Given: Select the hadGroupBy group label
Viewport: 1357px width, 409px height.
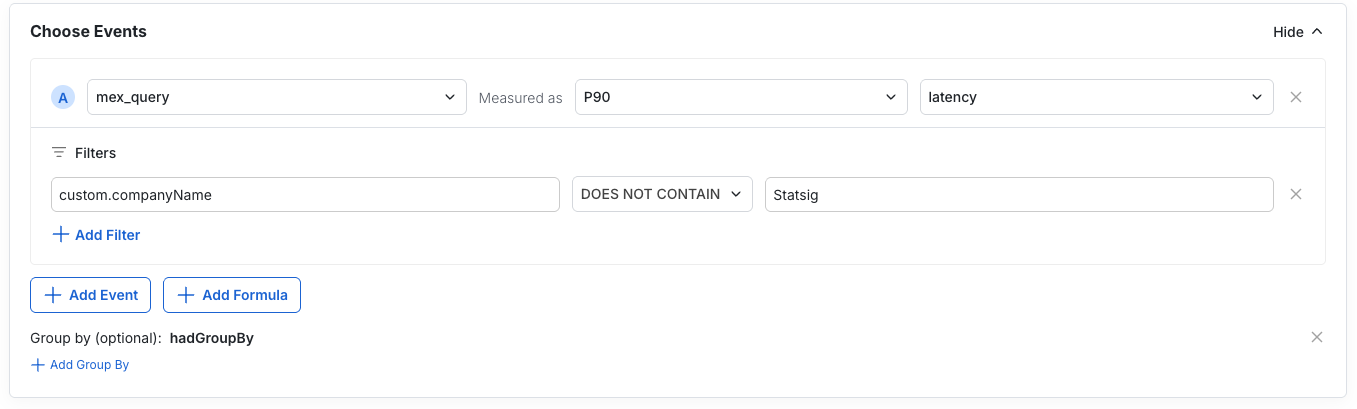Looking at the screenshot, I should [x=212, y=338].
